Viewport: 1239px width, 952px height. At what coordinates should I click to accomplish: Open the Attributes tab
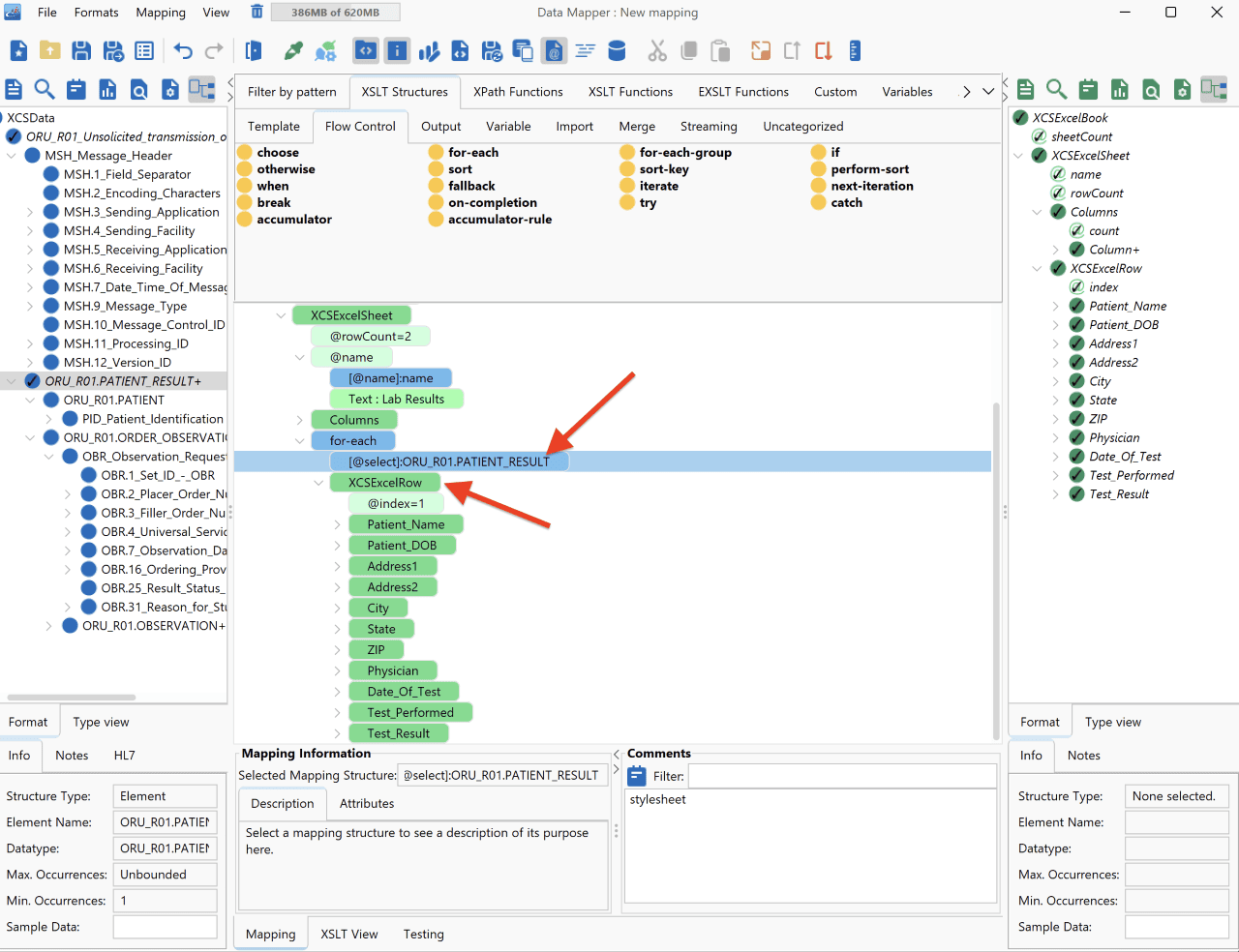pos(367,804)
